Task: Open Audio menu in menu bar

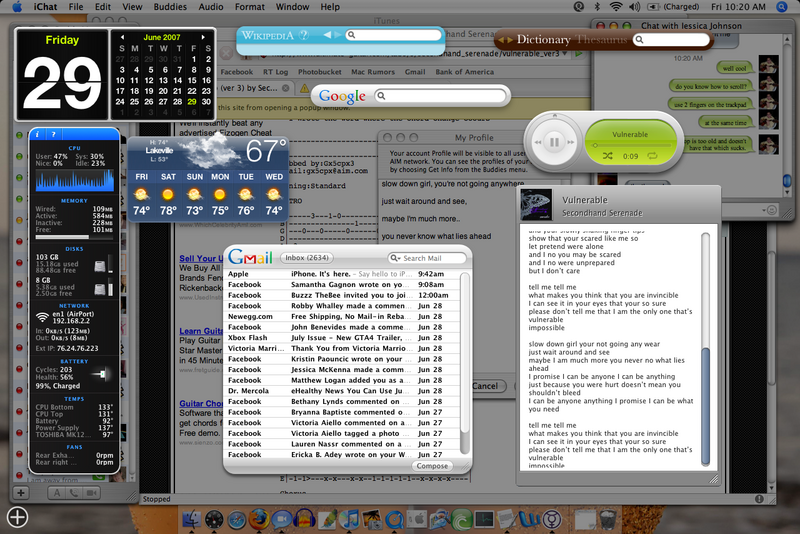Action: point(211,7)
